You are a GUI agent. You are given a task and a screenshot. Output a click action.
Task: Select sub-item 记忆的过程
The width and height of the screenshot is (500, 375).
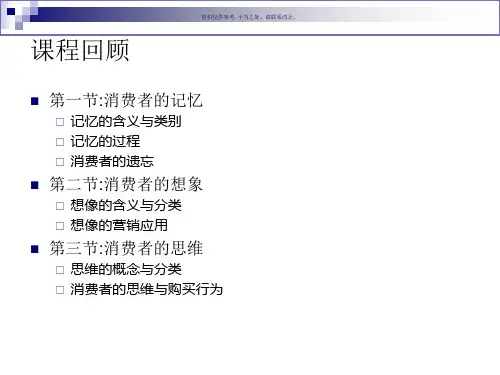[105, 141]
